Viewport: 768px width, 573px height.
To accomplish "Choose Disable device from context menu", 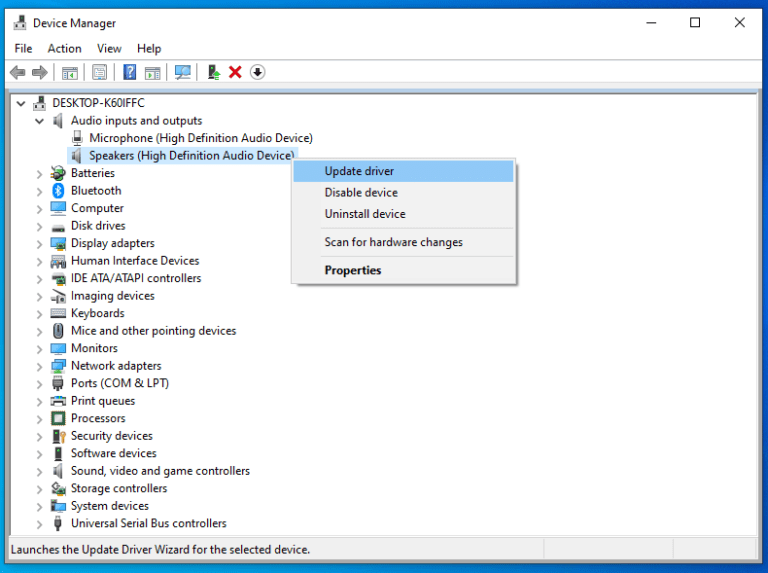I will coord(403,192).
